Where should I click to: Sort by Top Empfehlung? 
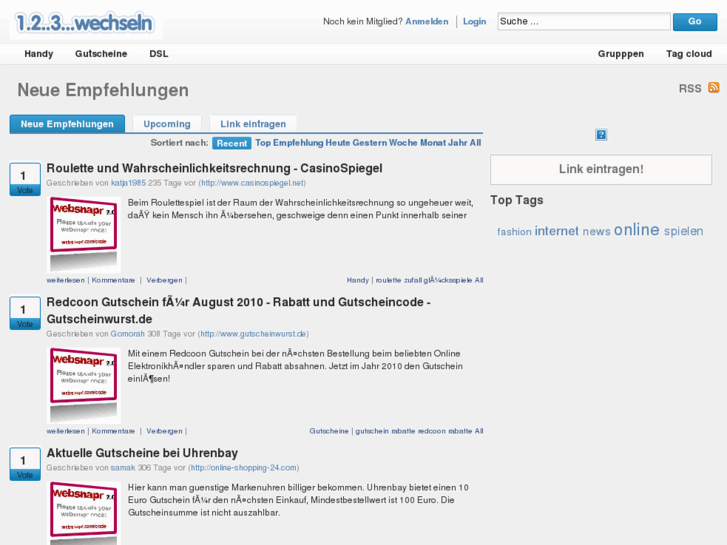coord(289,143)
